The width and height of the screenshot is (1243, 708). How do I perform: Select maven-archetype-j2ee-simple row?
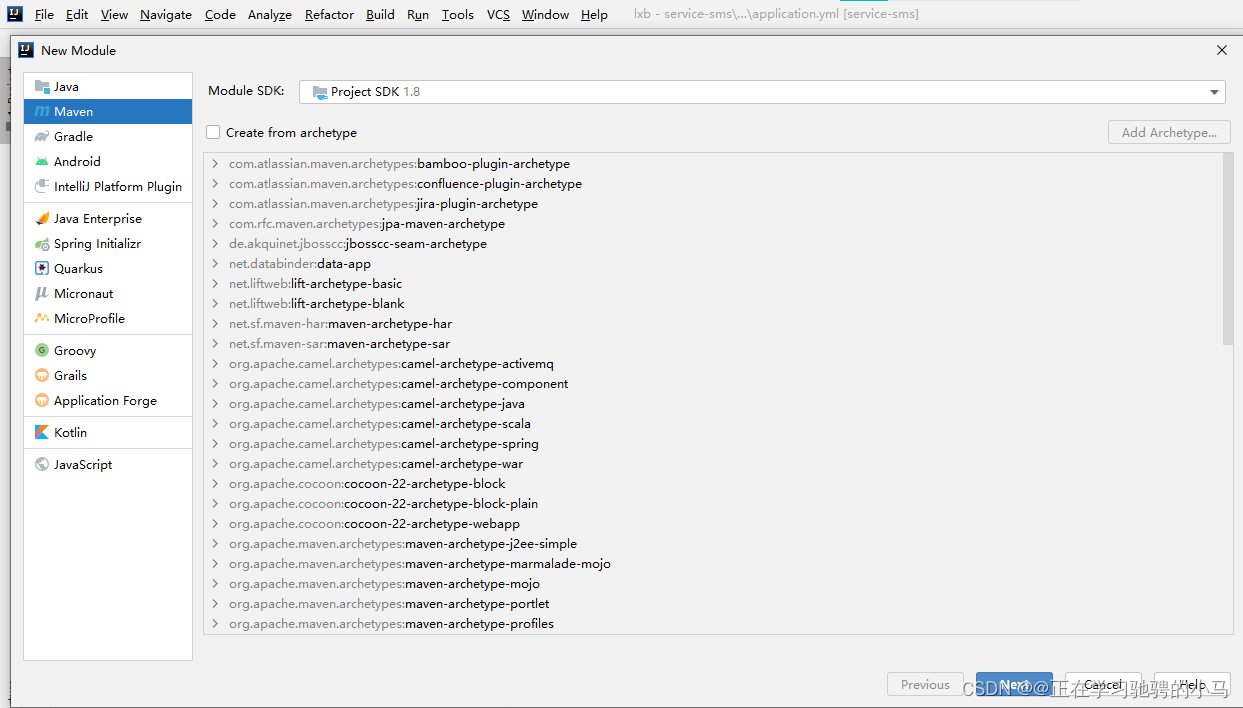click(713, 543)
